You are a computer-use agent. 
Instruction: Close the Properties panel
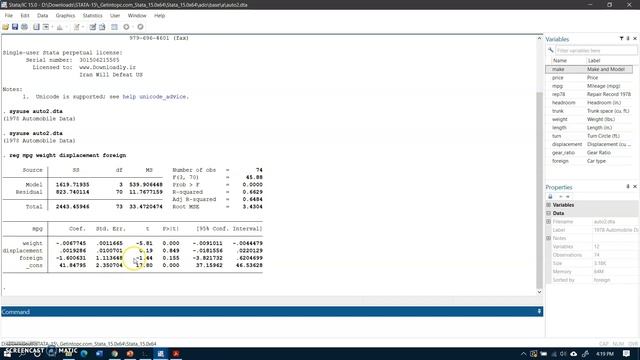click(x=635, y=187)
